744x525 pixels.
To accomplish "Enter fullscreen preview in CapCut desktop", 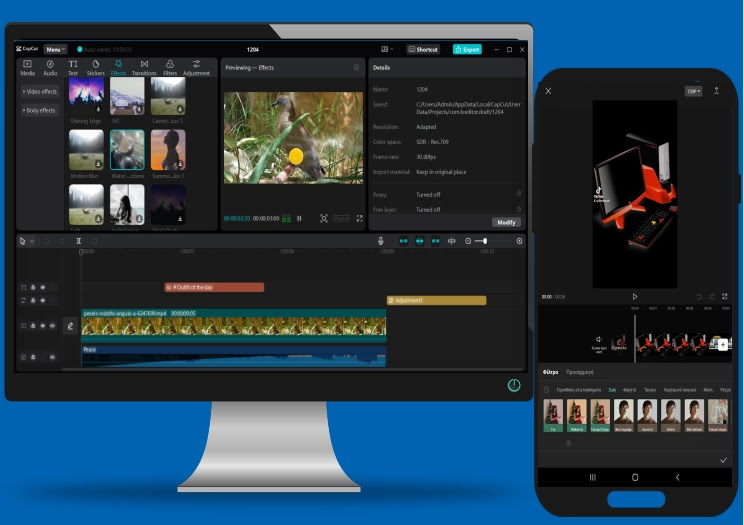I will coord(360,218).
